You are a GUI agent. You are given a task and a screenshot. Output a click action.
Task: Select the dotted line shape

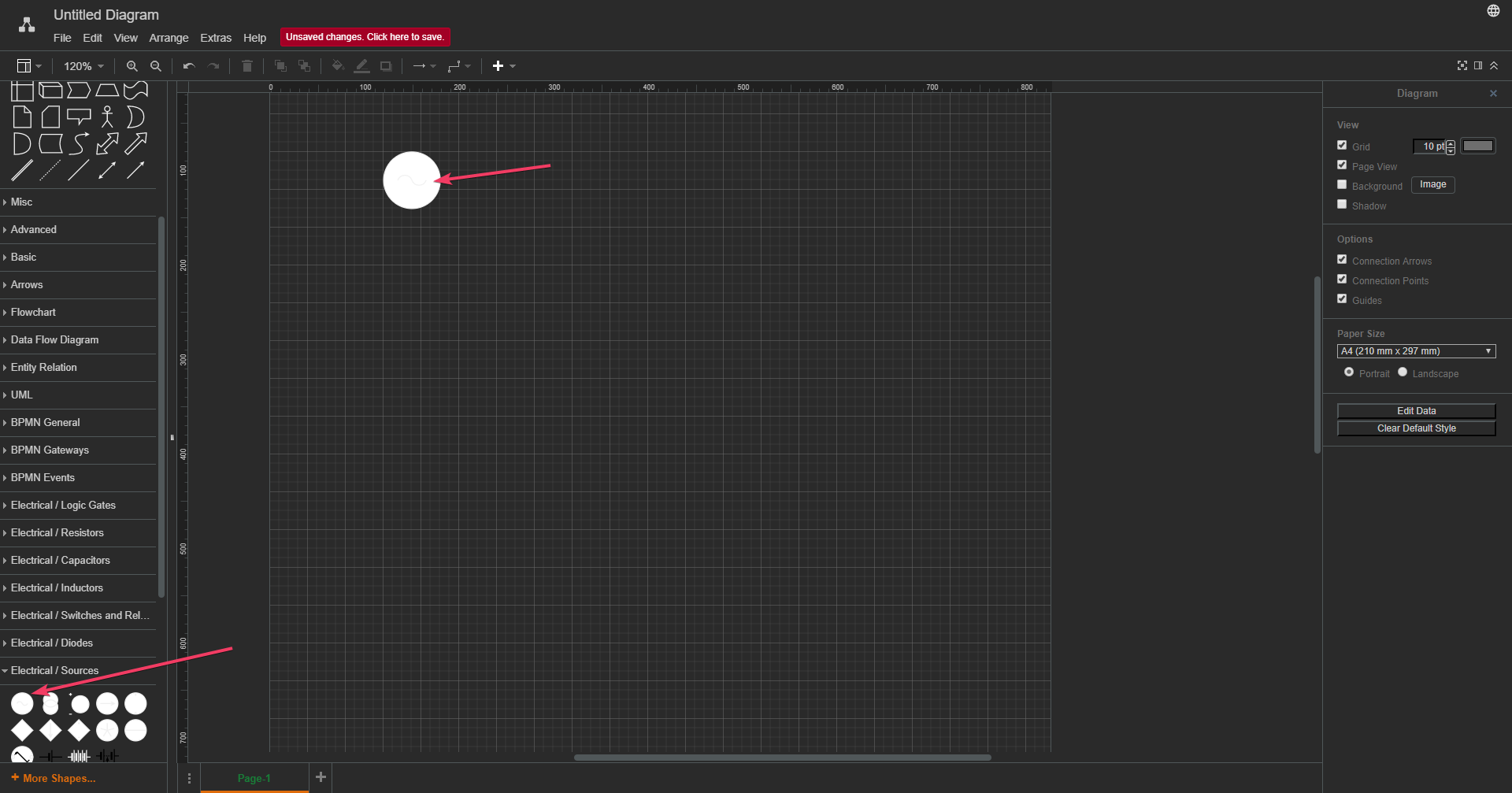50,170
